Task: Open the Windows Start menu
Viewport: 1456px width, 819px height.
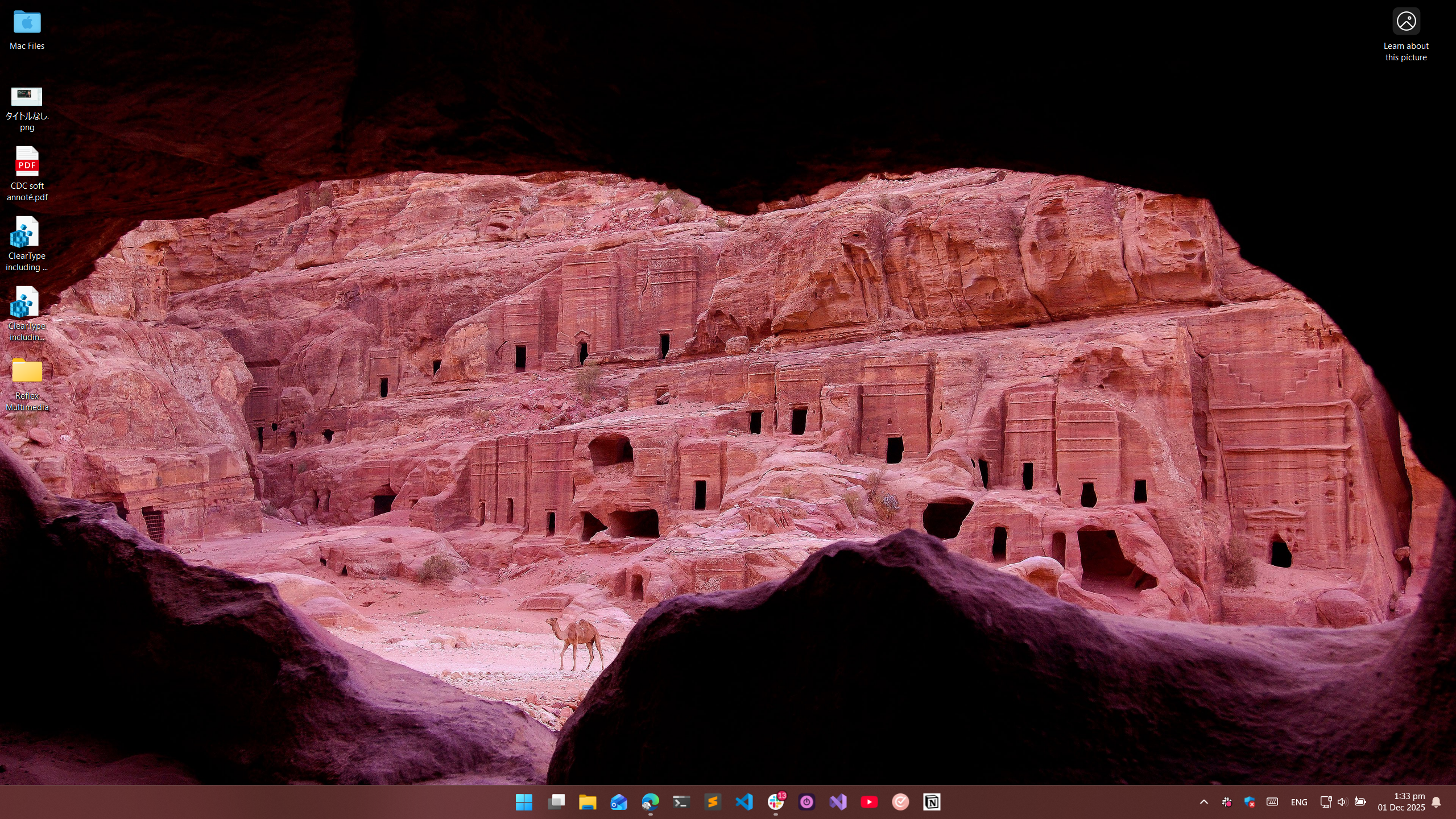Action: coord(524,802)
